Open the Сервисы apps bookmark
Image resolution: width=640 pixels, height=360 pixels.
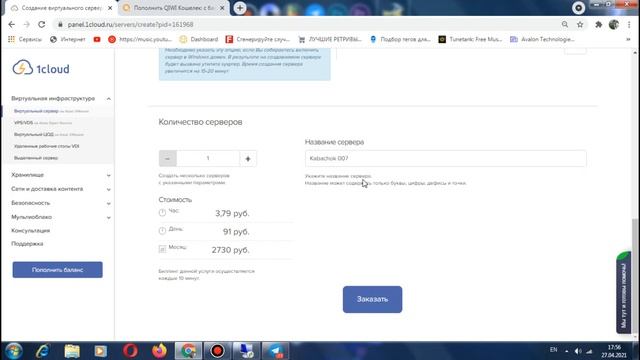click(25, 39)
